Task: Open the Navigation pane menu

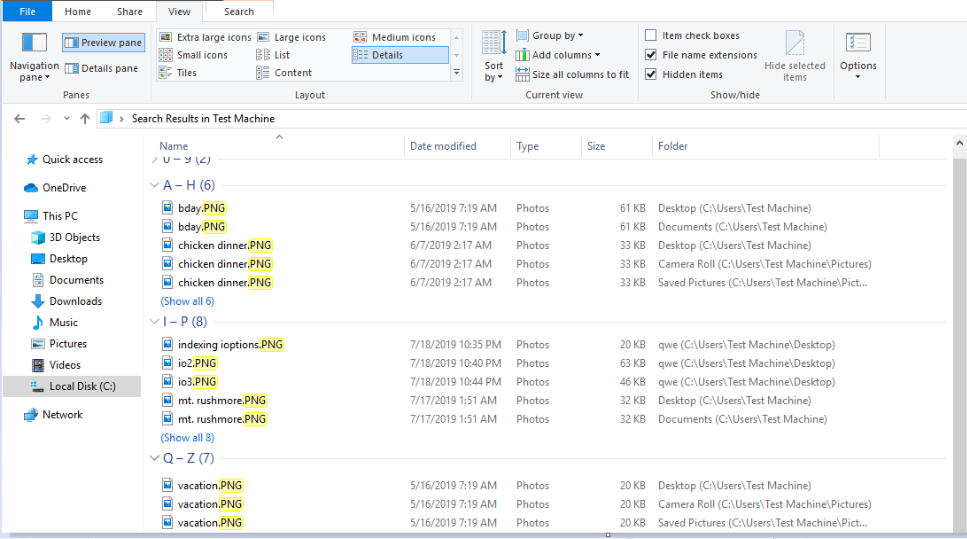Action: [x=34, y=57]
